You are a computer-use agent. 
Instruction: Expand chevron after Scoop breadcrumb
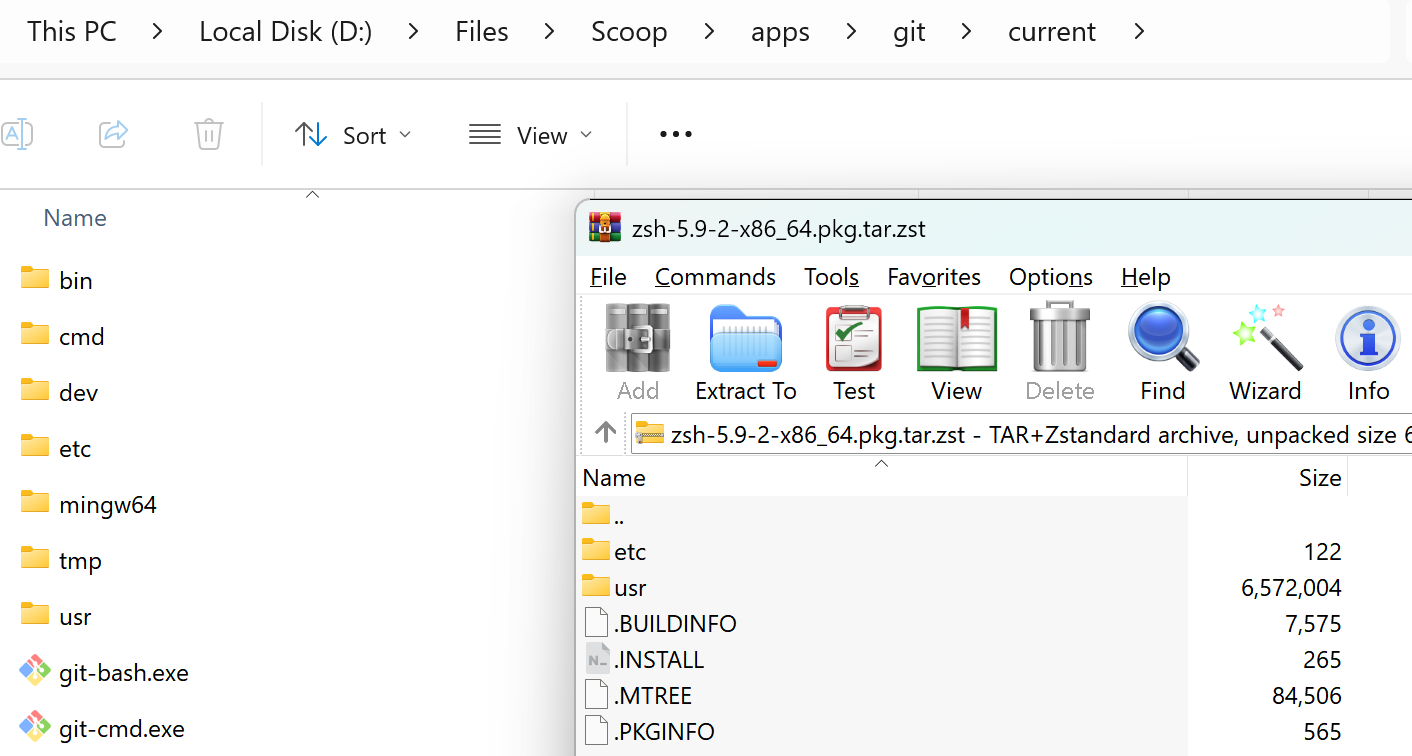(x=709, y=32)
